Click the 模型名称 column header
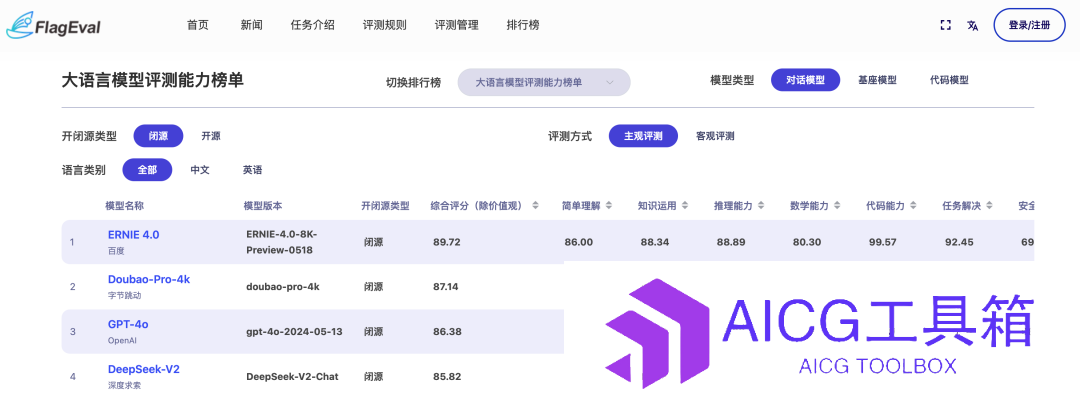 click(x=125, y=206)
